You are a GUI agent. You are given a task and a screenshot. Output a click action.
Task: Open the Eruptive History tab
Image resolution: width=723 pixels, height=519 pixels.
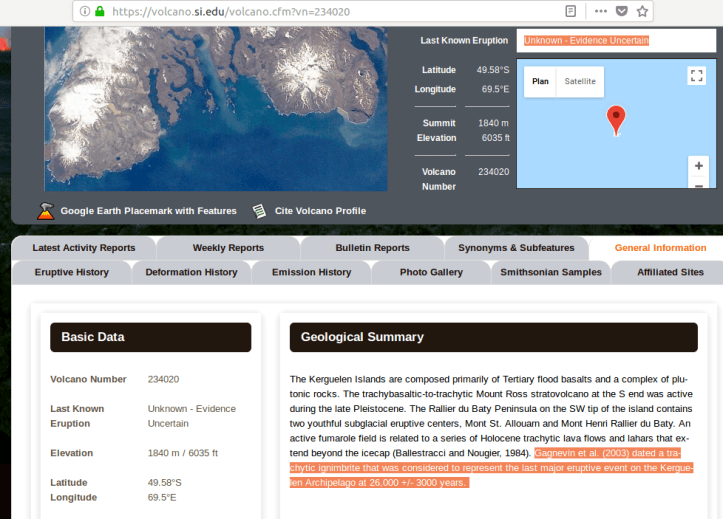pyautogui.click(x=71, y=272)
